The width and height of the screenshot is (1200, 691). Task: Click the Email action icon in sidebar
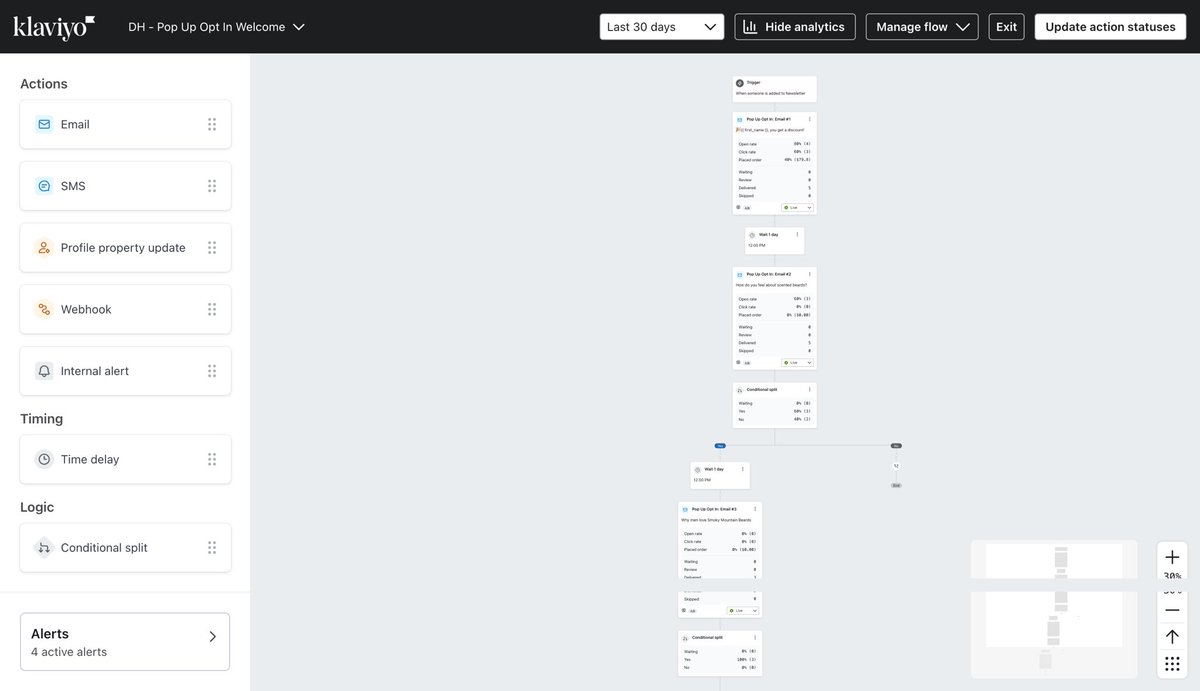(x=44, y=124)
